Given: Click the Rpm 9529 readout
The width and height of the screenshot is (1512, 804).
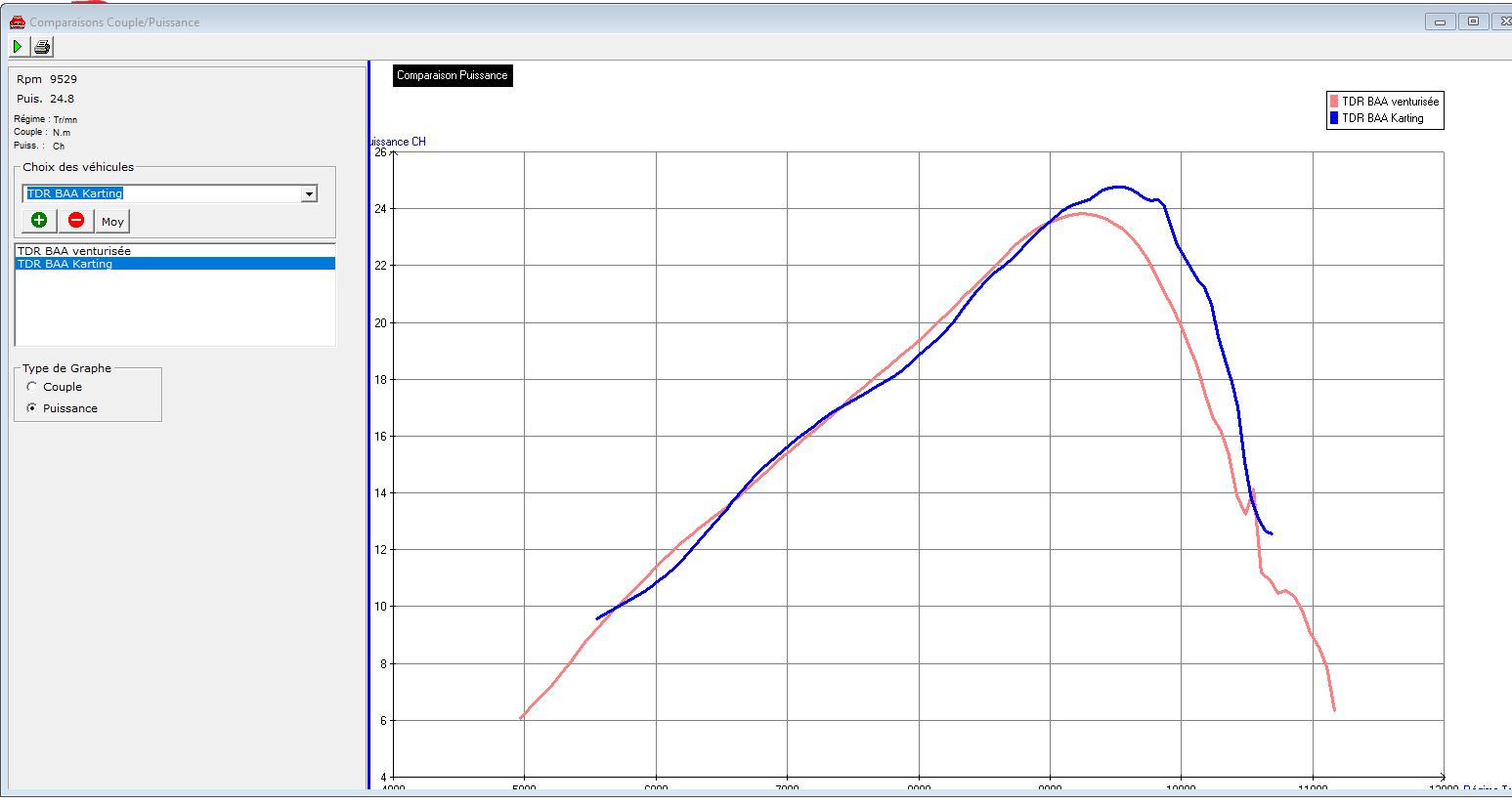Looking at the screenshot, I should tap(47, 79).
